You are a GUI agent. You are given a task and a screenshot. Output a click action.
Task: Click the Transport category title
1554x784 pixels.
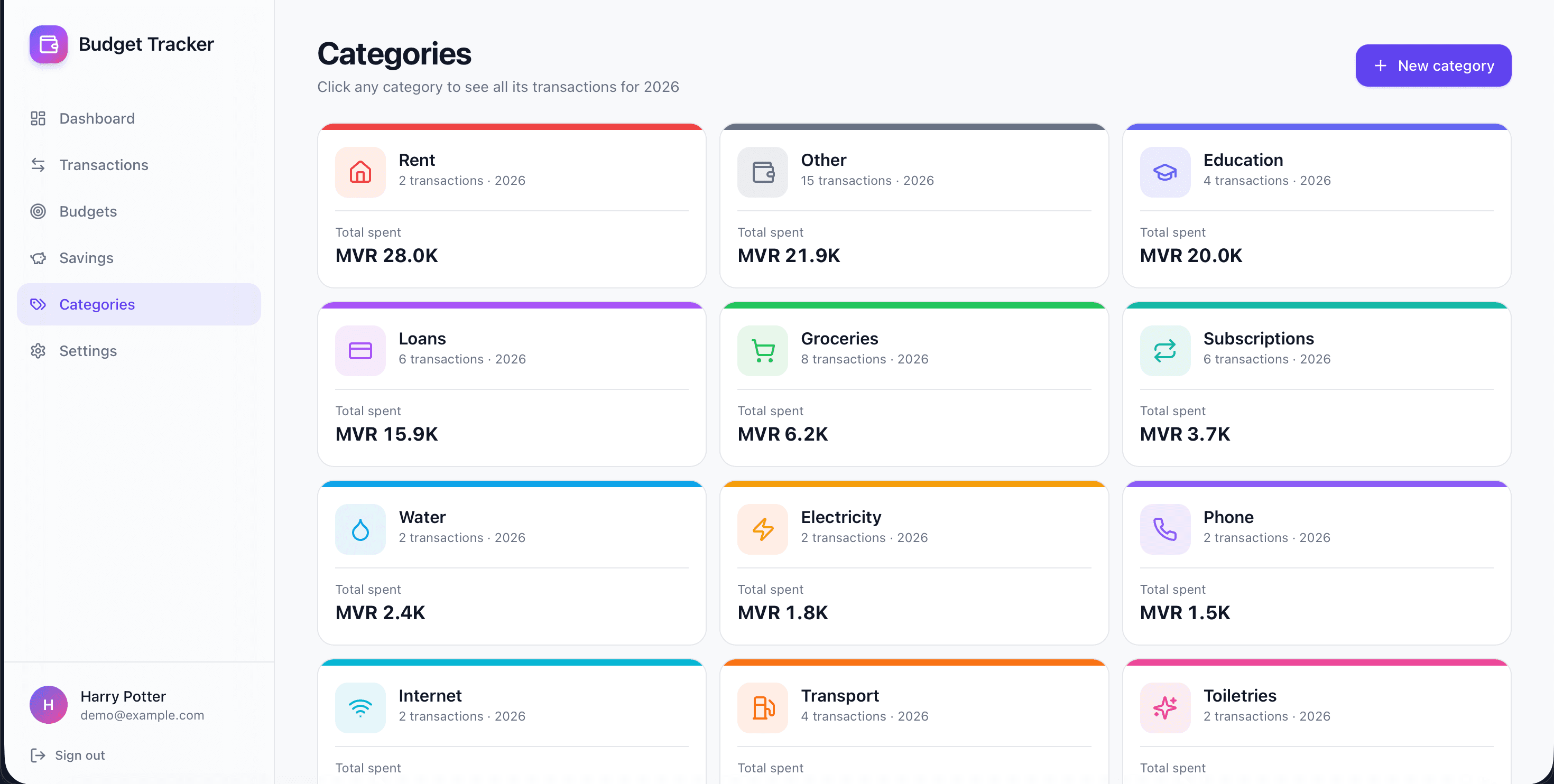pyautogui.click(x=840, y=695)
